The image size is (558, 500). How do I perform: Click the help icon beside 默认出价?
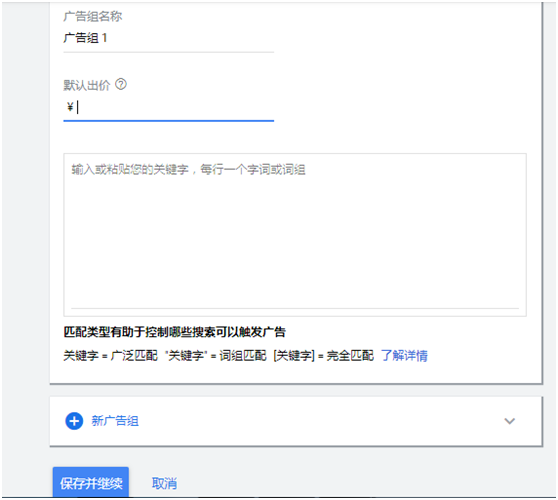tap(121, 85)
